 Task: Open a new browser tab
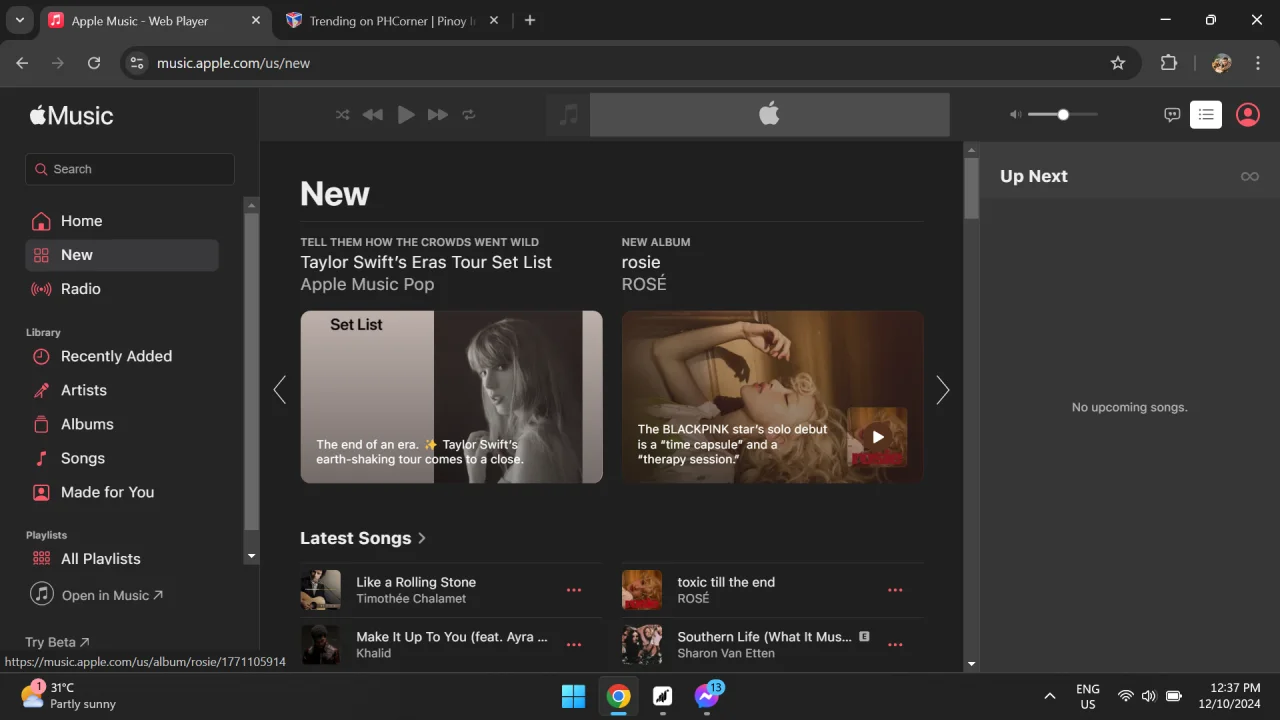coord(530,20)
